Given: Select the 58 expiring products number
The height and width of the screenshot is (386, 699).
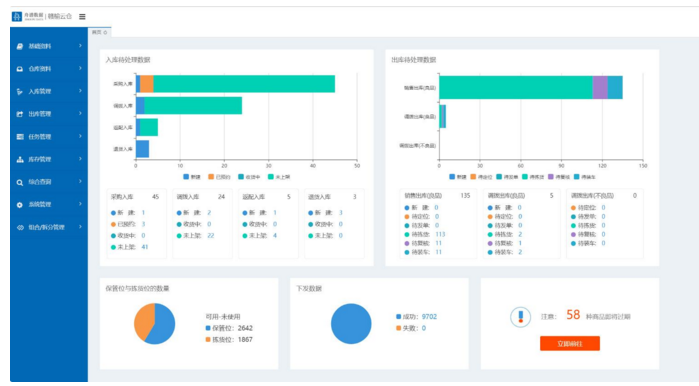Looking at the screenshot, I should (x=573, y=315).
